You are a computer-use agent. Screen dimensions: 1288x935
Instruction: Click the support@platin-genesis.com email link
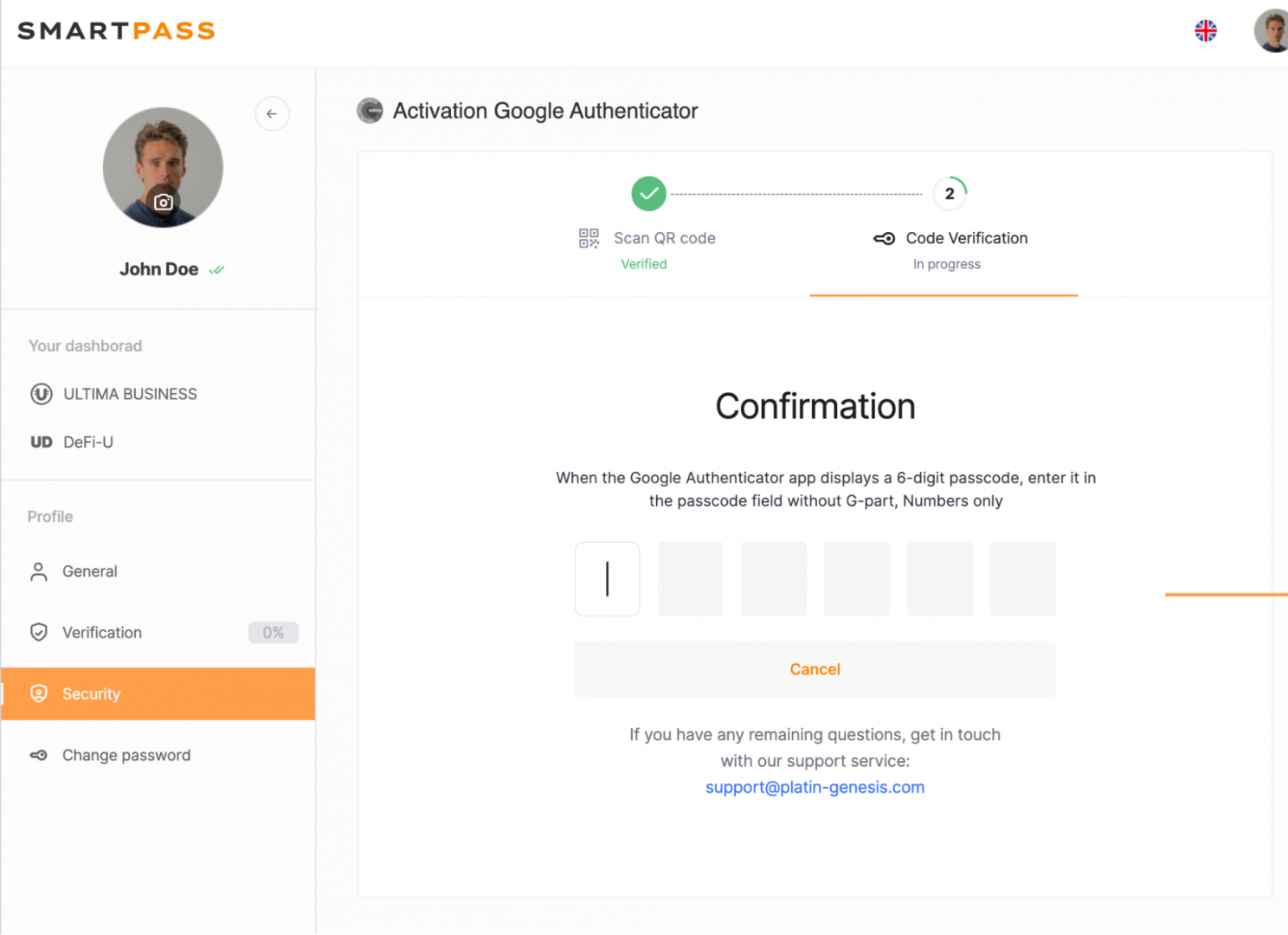pyautogui.click(x=815, y=787)
